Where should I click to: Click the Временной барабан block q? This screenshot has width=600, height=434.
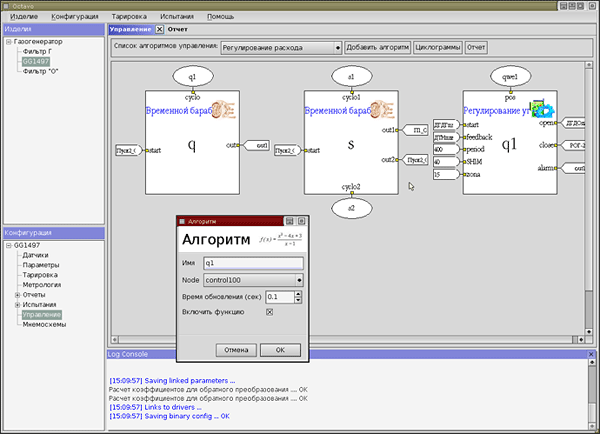click(192, 143)
